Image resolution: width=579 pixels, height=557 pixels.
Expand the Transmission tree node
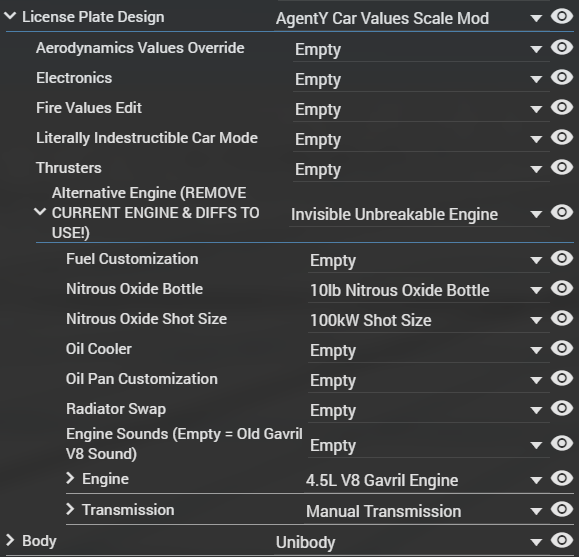70,509
